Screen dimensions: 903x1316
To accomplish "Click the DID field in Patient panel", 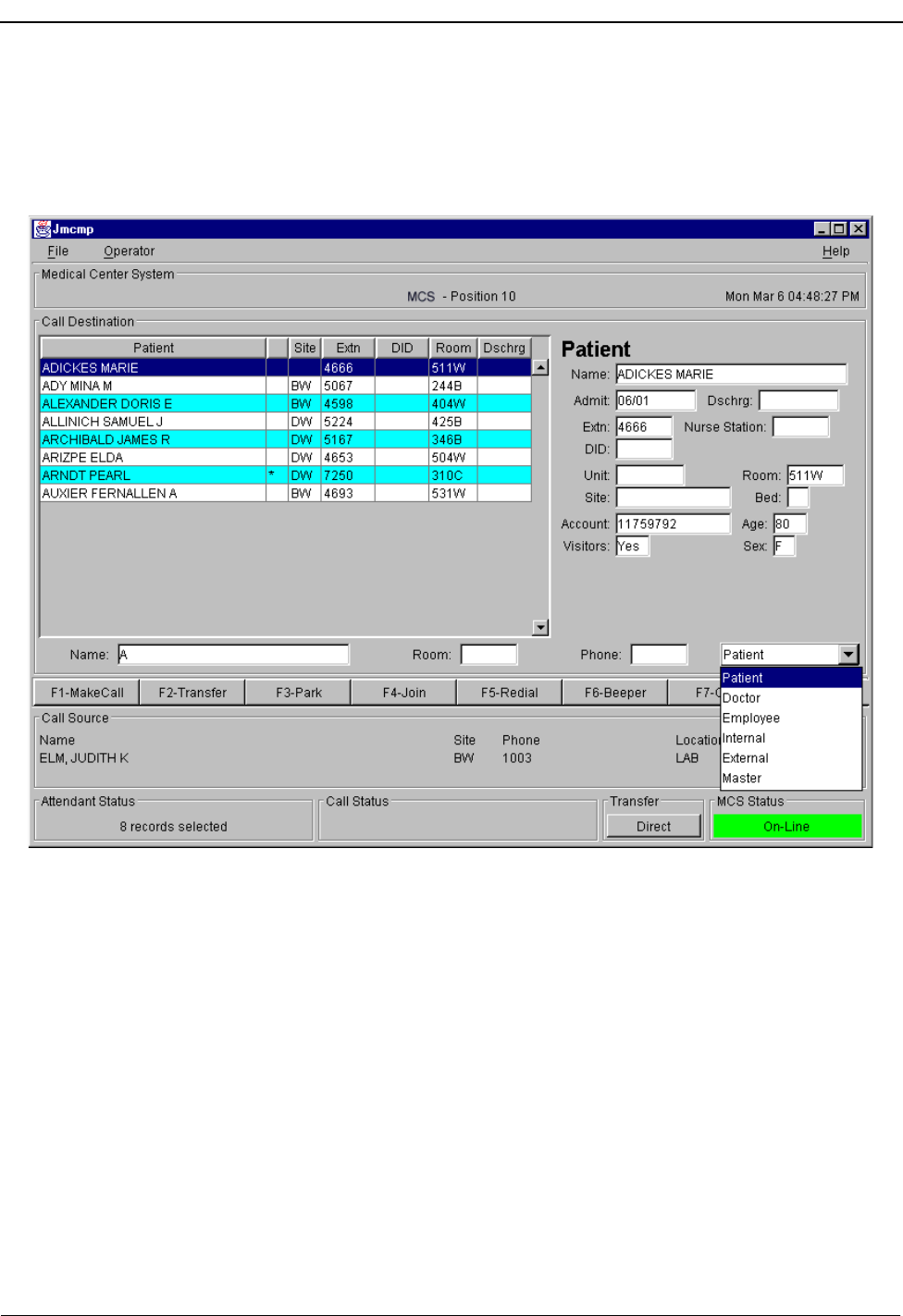I will coord(644,449).
